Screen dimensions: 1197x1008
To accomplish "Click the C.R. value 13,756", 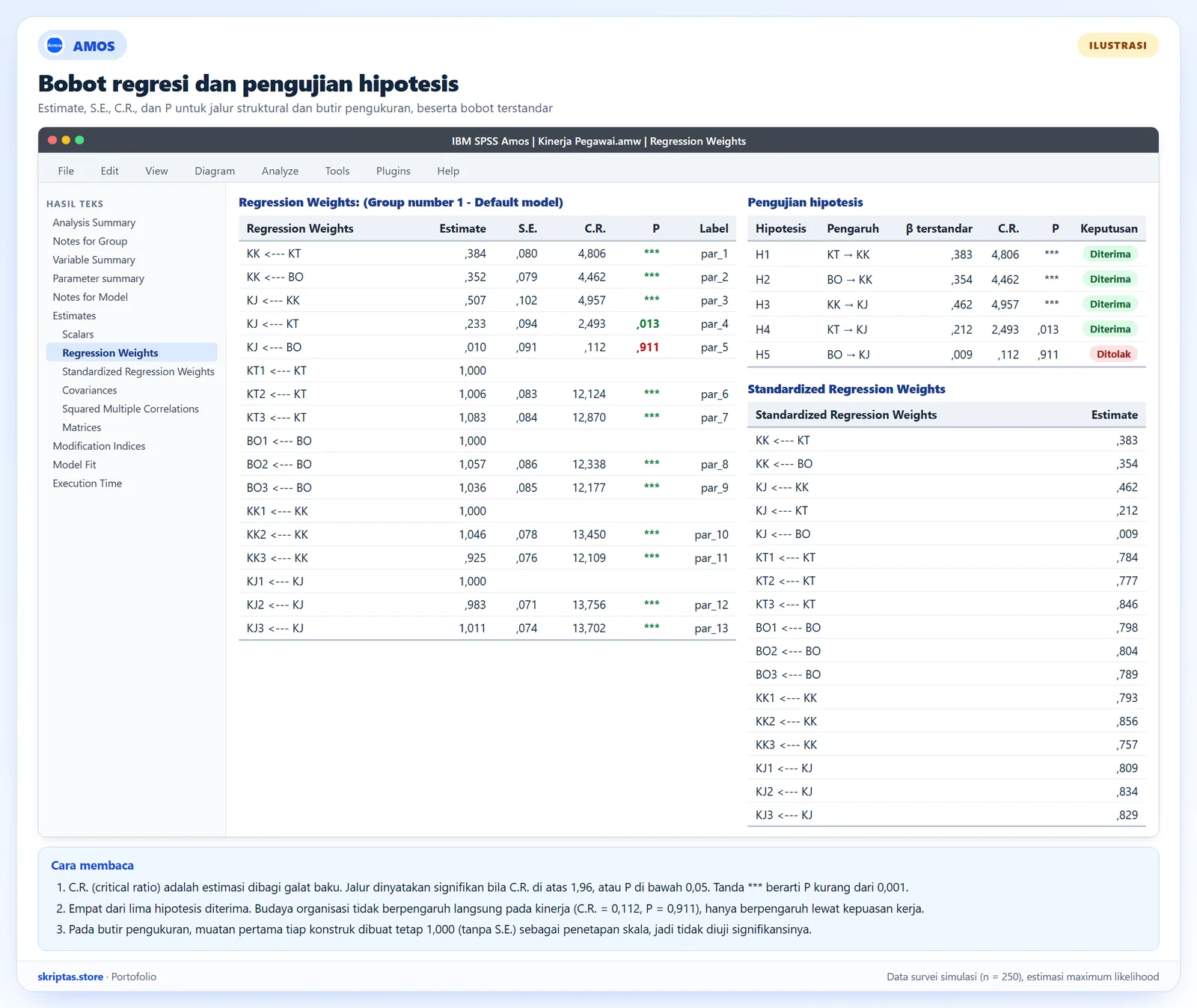I will (x=589, y=605).
